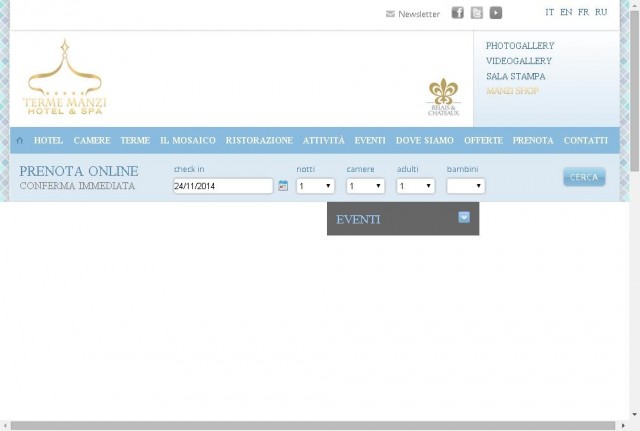Open the camere dropdown
Screen dimensions: 640x431
pos(366,186)
